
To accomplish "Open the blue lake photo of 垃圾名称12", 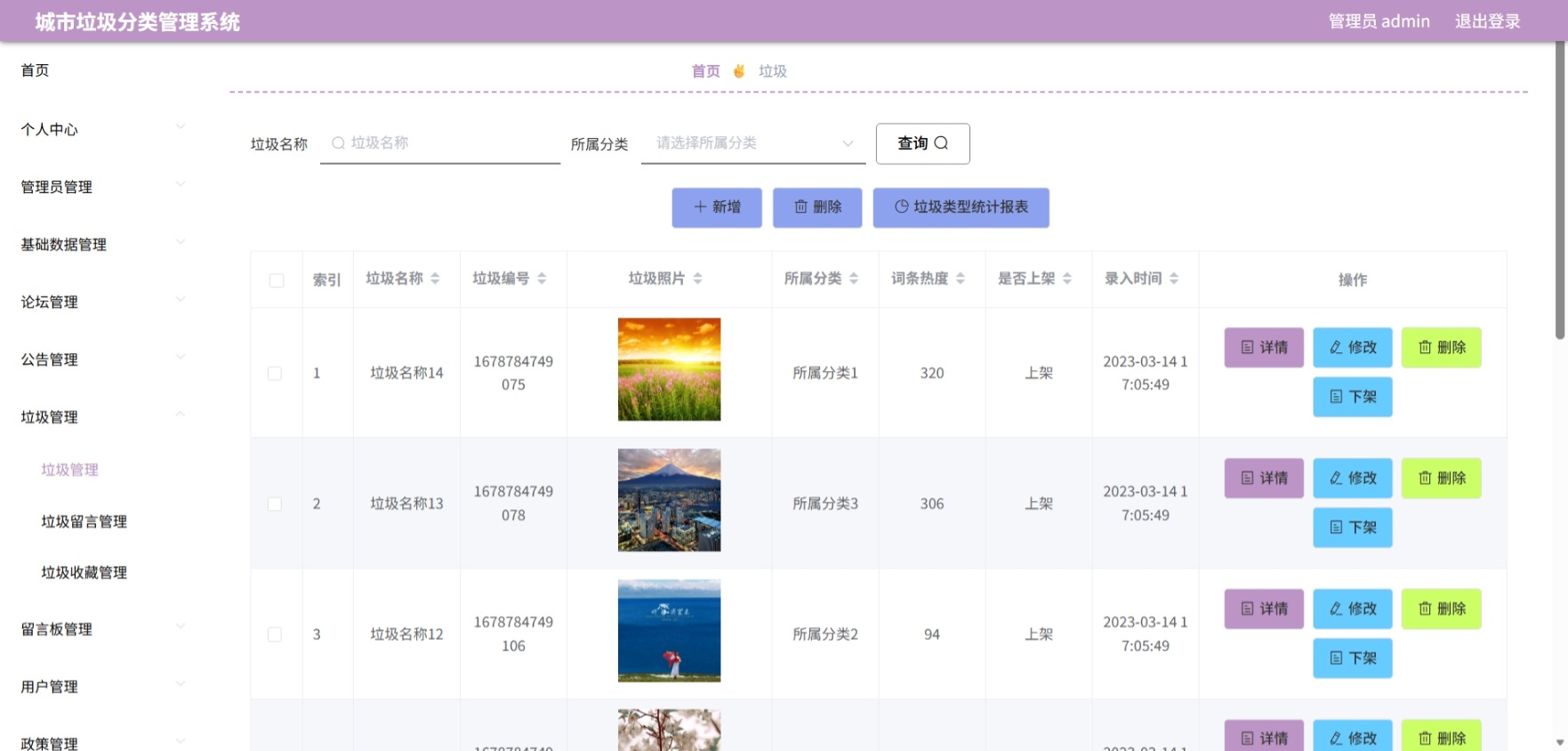I will [x=670, y=631].
